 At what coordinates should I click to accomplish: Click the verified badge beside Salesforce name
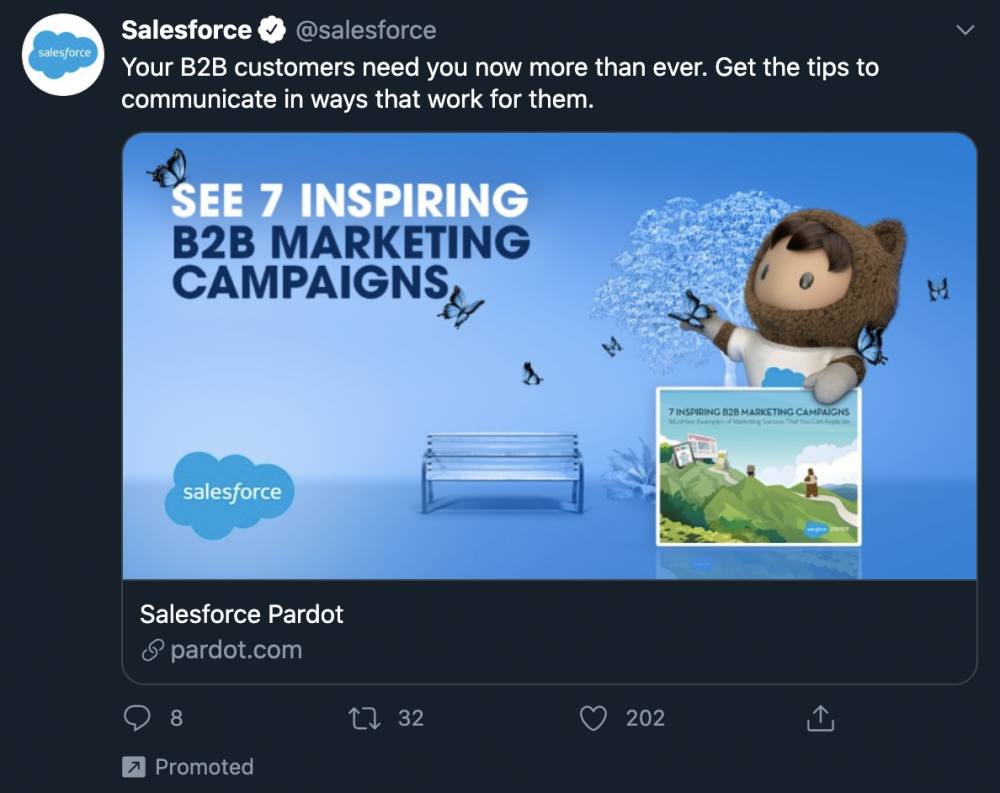click(x=272, y=31)
